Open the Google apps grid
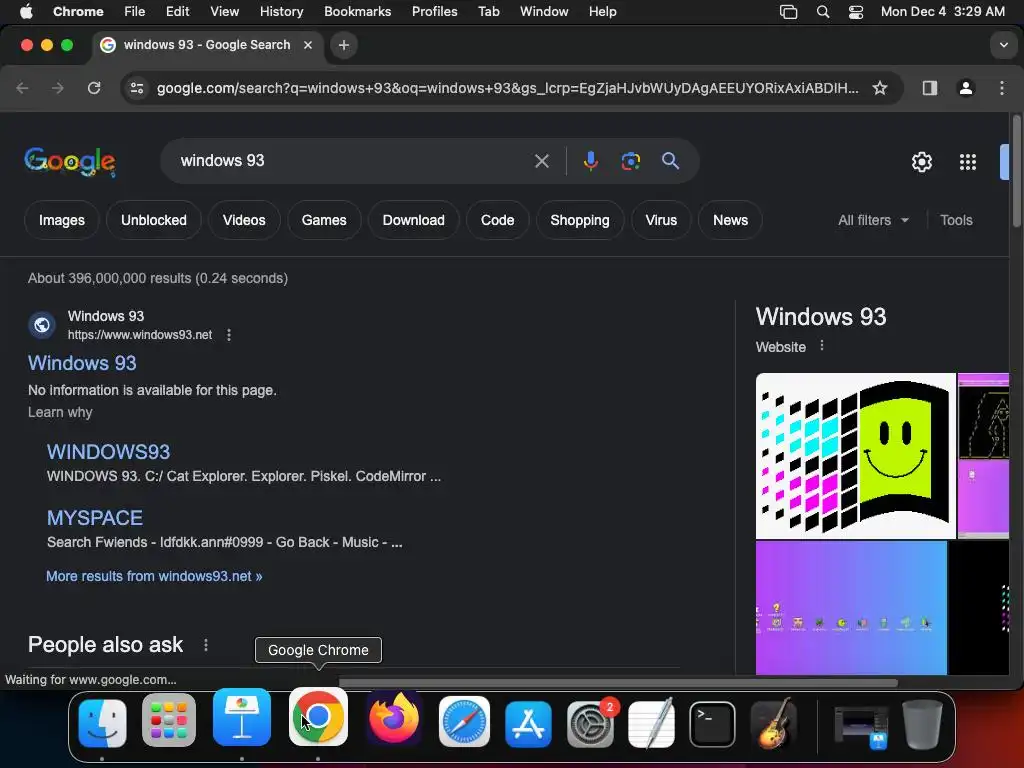This screenshot has height=768, width=1024. click(x=968, y=162)
